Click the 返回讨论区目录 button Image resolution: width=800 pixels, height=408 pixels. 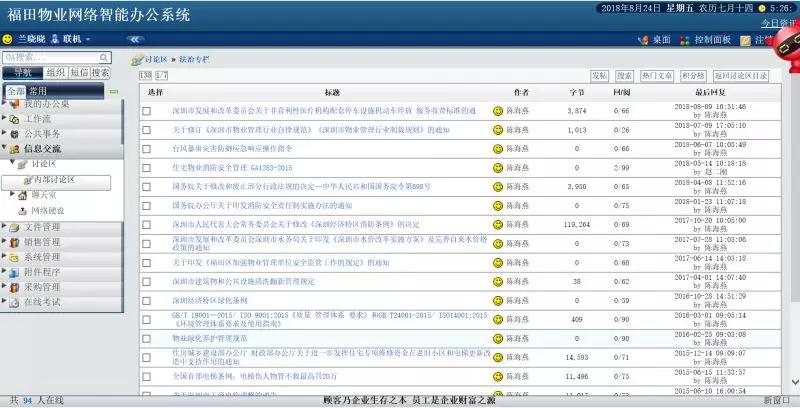(741, 76)
